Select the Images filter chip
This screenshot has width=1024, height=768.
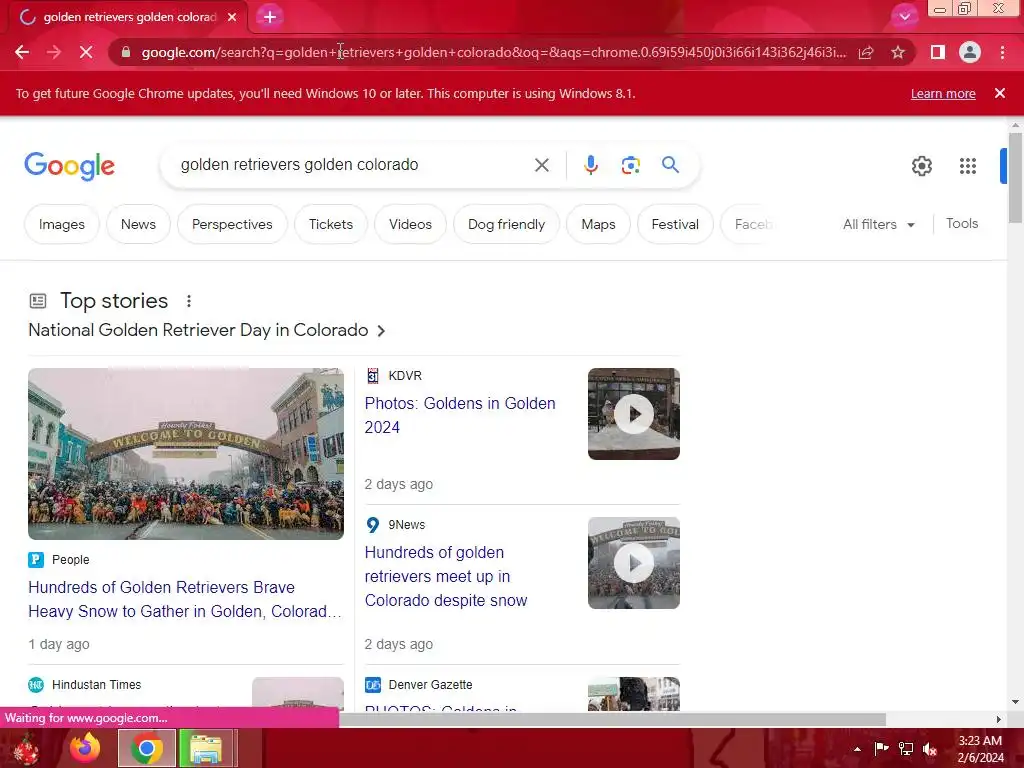click(x=61, y=224)
